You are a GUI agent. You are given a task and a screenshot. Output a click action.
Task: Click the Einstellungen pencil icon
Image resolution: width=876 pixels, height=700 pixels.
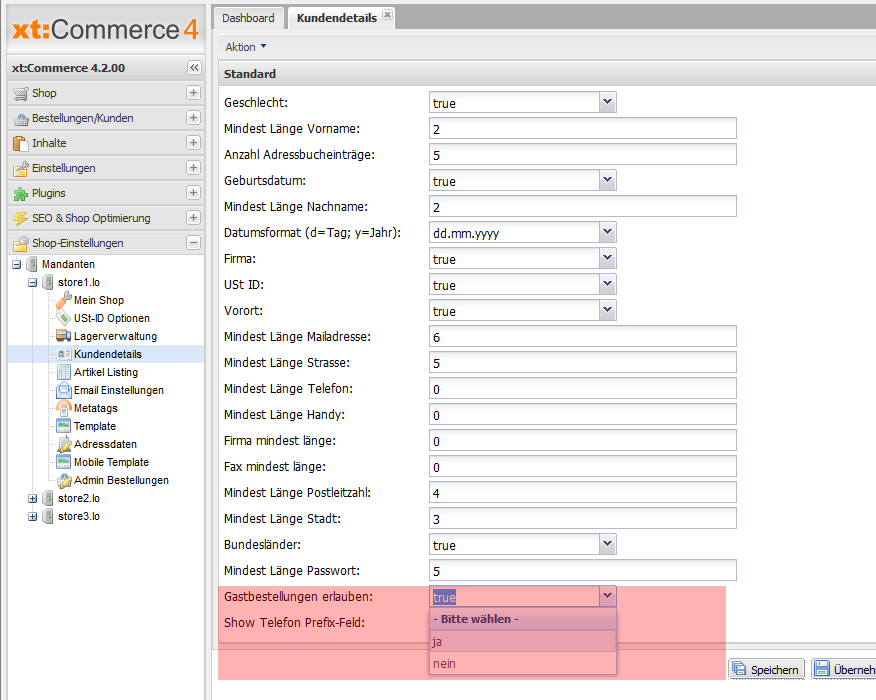(x=21, y=169)
